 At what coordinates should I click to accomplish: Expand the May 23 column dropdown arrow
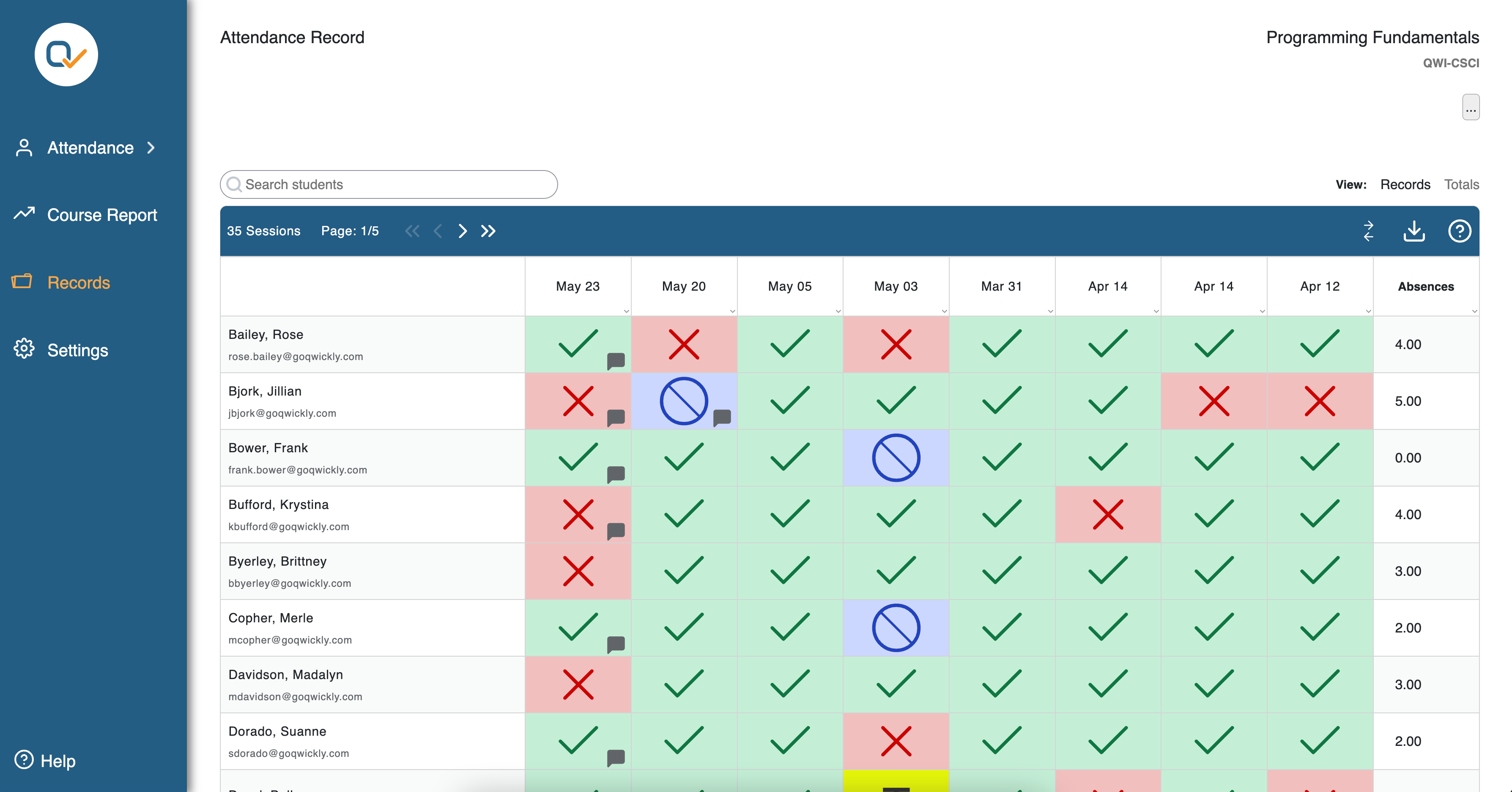626,311
